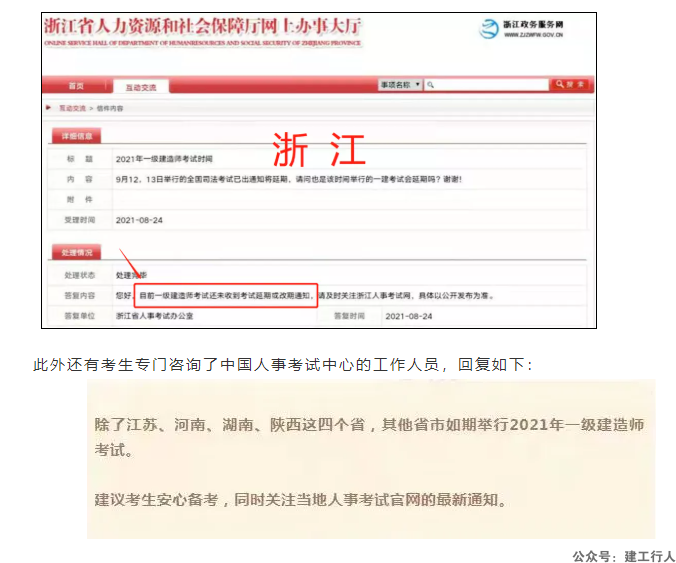
Task: Click the title text 2021年一级建造师考试时间
Action: pyautogui.click(x=164, y=159)
